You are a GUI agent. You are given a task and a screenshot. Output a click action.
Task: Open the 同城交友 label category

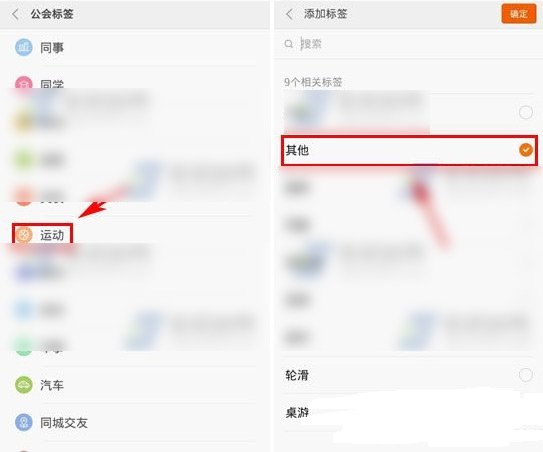point(135,422)
